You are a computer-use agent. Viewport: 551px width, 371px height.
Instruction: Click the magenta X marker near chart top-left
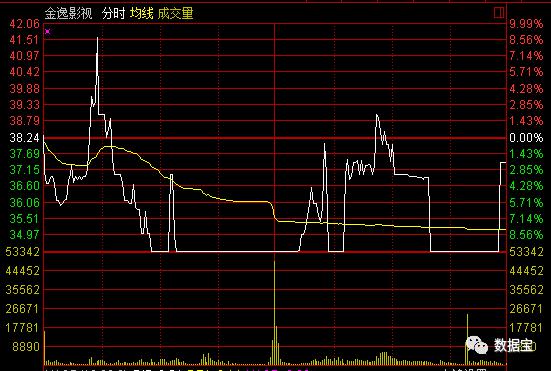pos(48,32)
